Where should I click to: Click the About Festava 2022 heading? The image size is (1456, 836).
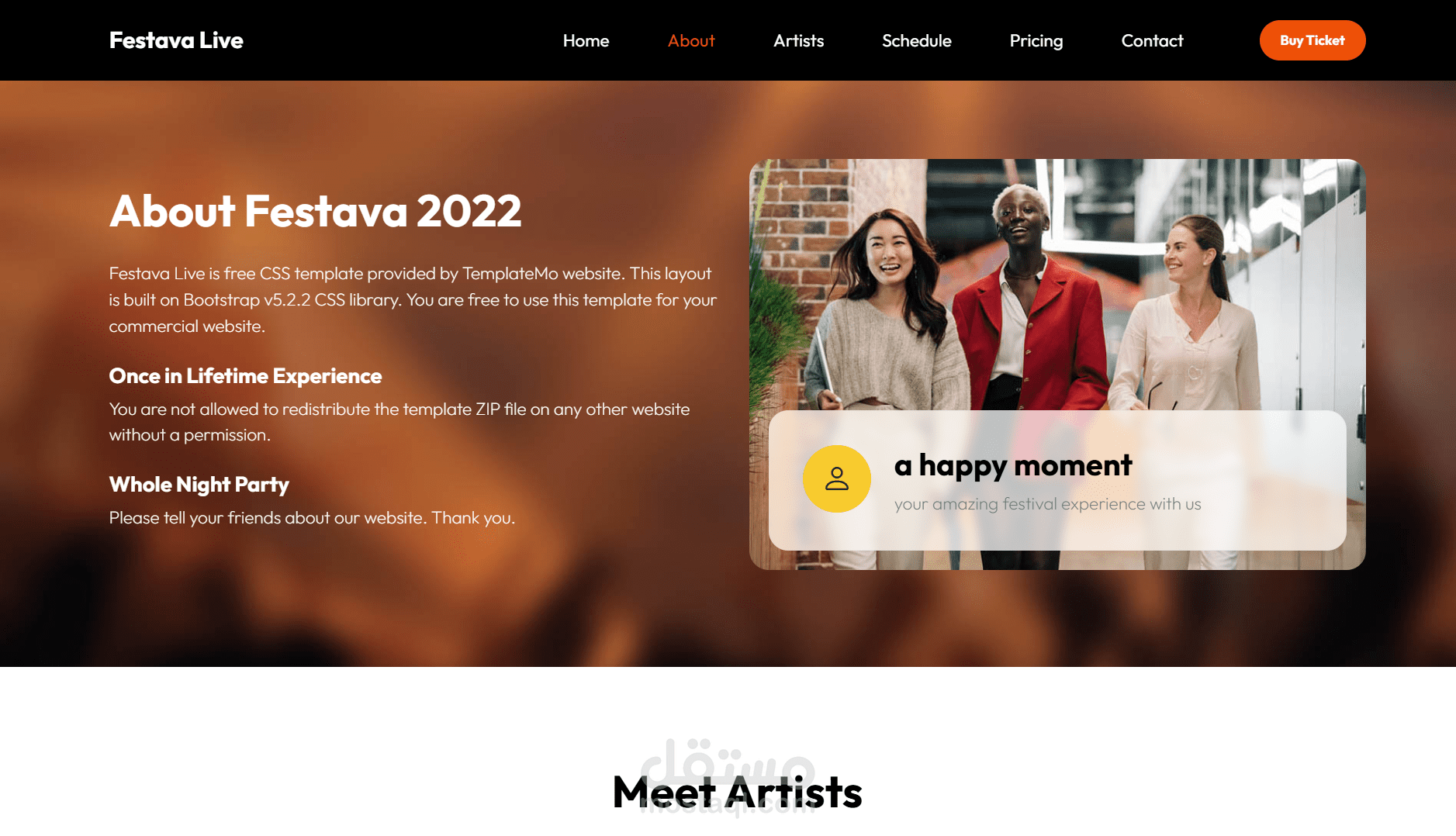315,211
